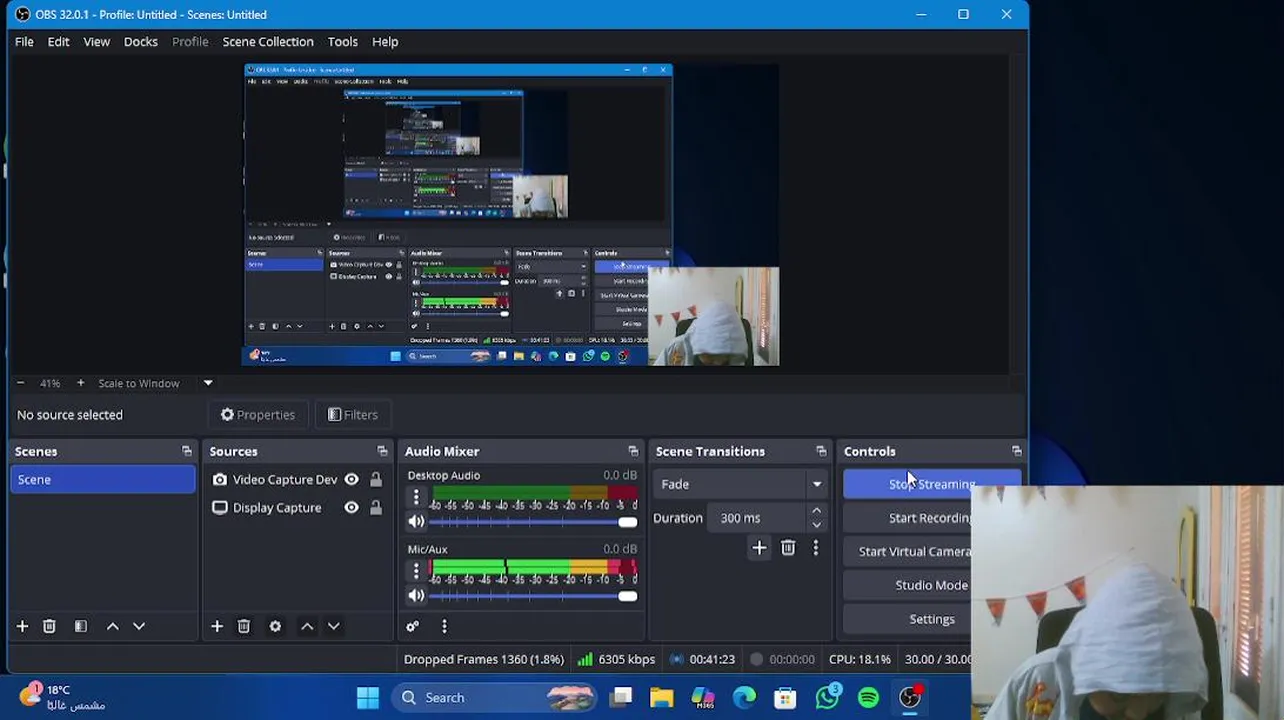Move scene down arrow in Scenes panel
The image size is (1284, 720).
click(139, 626)
